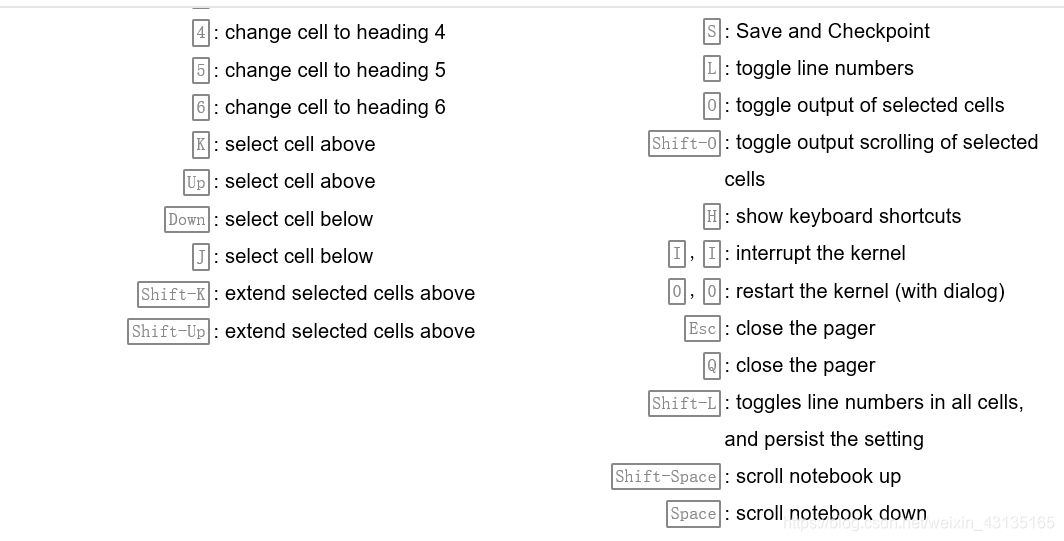This screenshot has width=1064, height=541.
Task: Click the "Up" key badge
Action: [x=196, y=182]
